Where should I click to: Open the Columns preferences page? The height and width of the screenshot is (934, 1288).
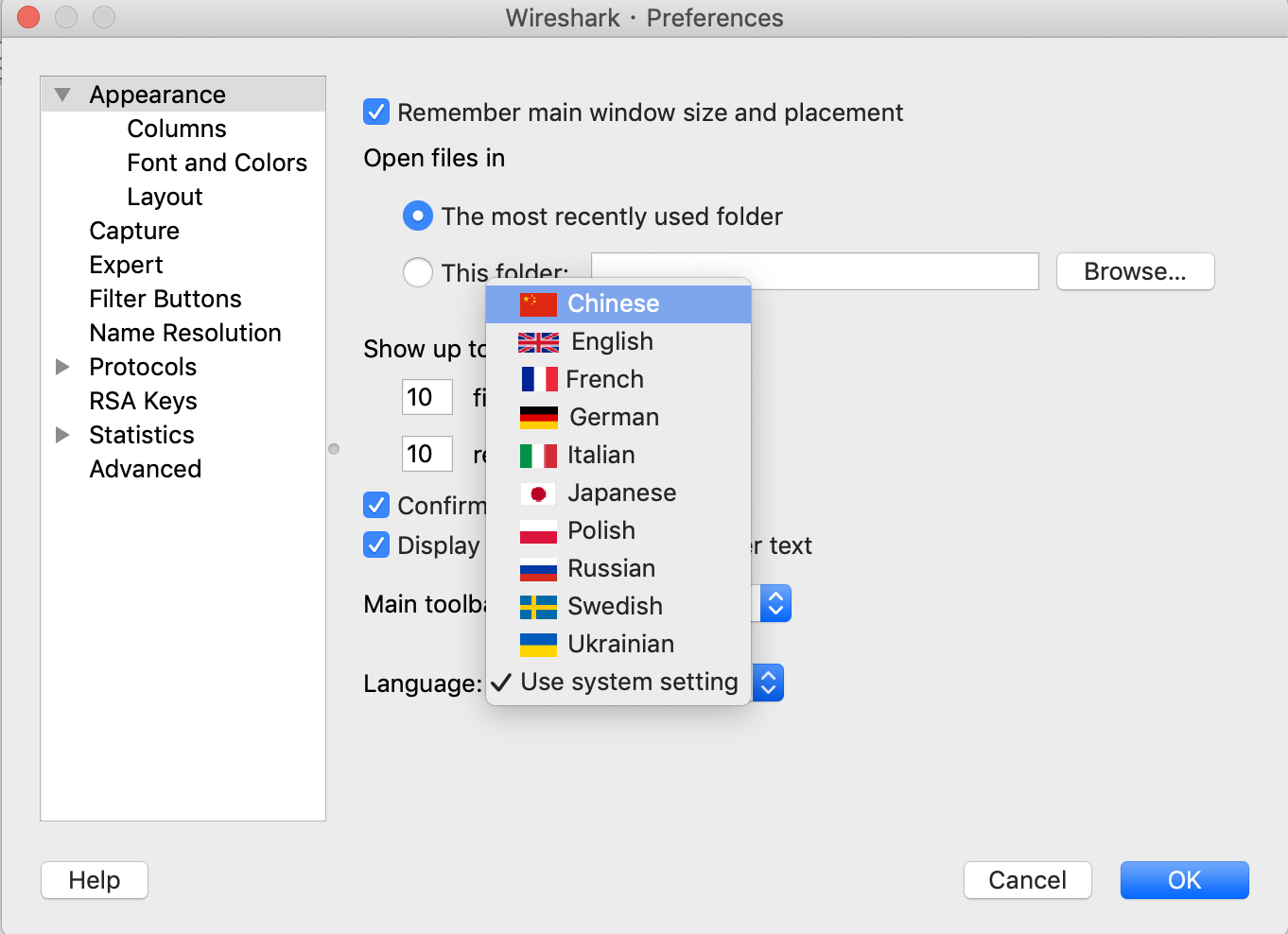coord(177,129)
